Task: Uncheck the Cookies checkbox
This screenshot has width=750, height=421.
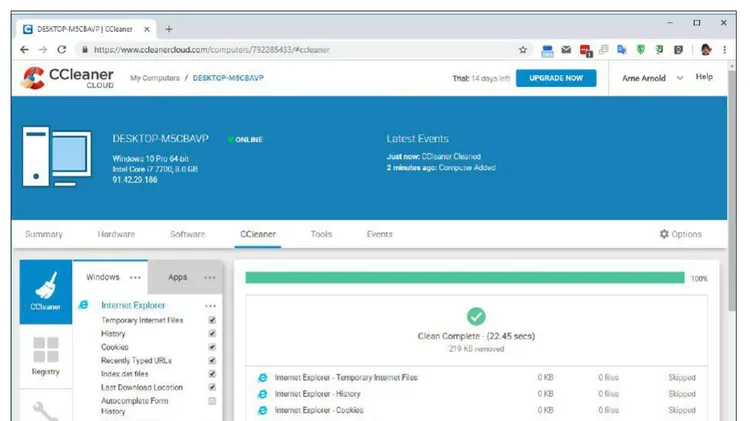Action: pyautogui.click(x=212, y=347)
